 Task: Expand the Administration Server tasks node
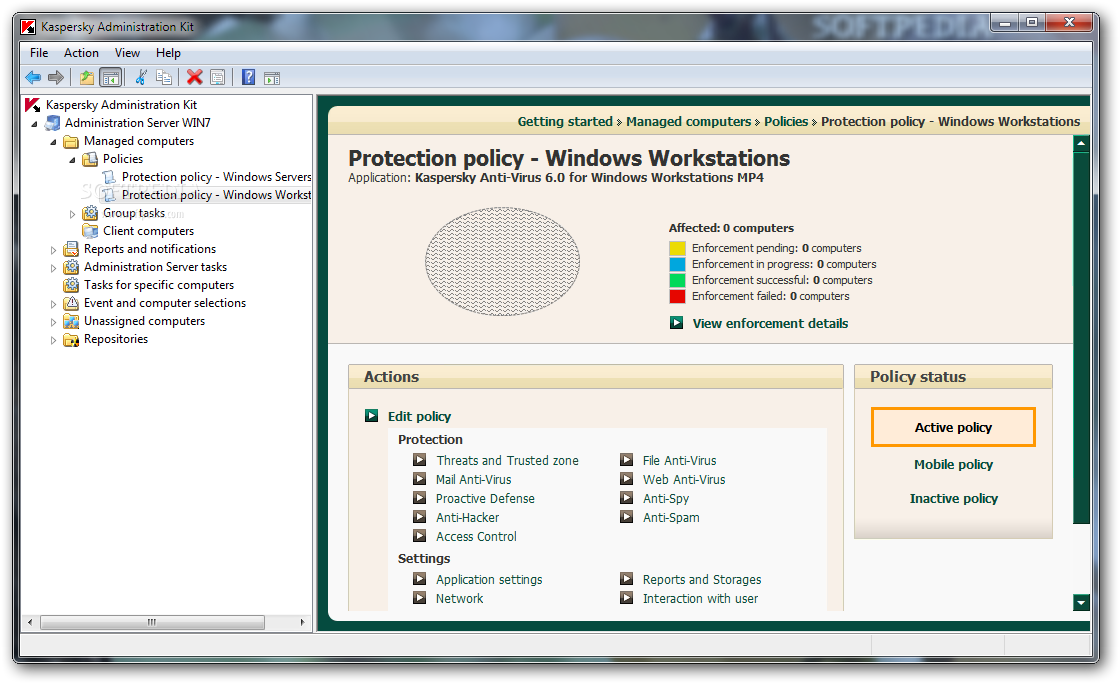53,268
